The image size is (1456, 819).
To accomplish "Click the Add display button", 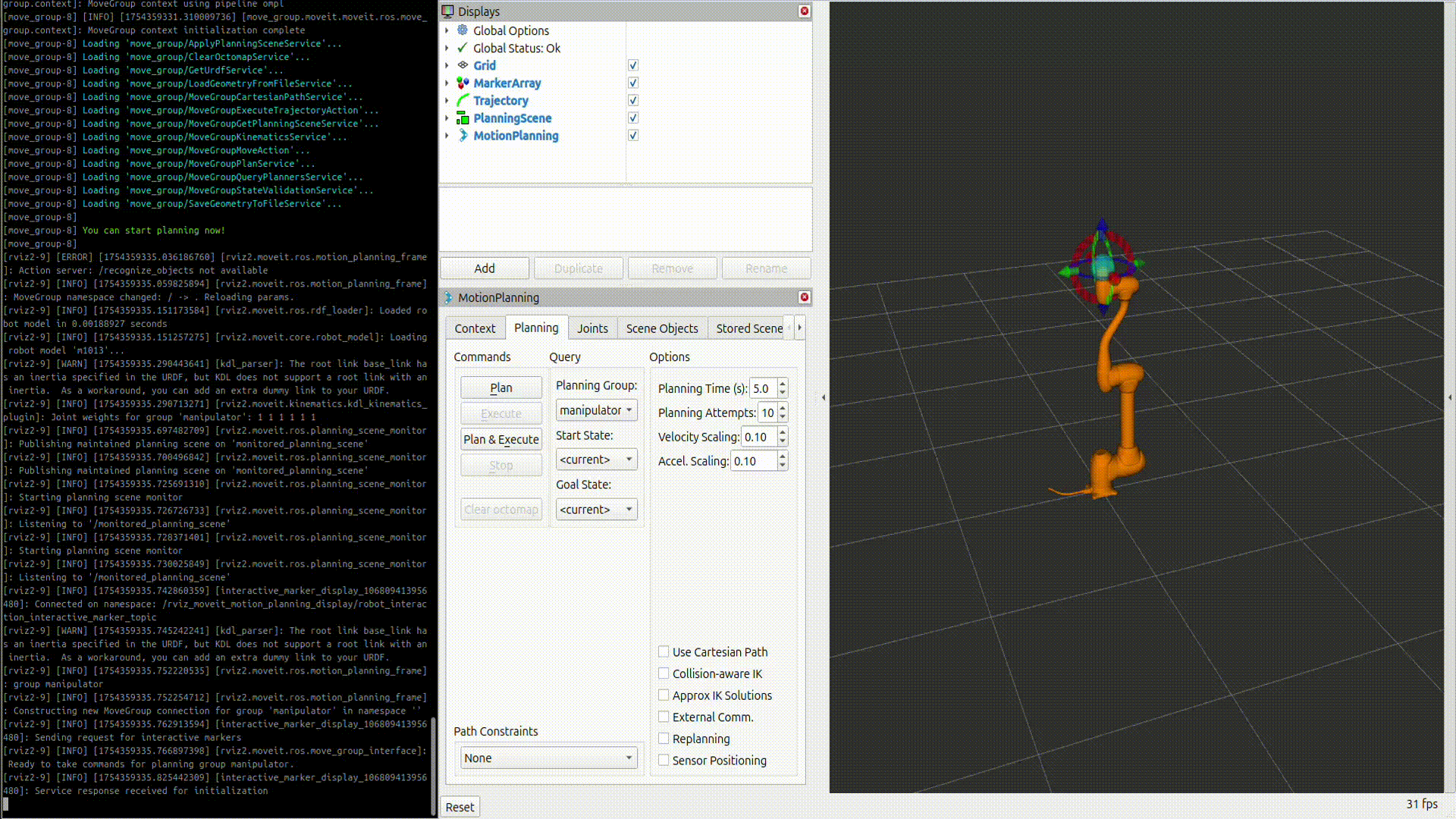I will pyautogui.click(x=485, y=268).
